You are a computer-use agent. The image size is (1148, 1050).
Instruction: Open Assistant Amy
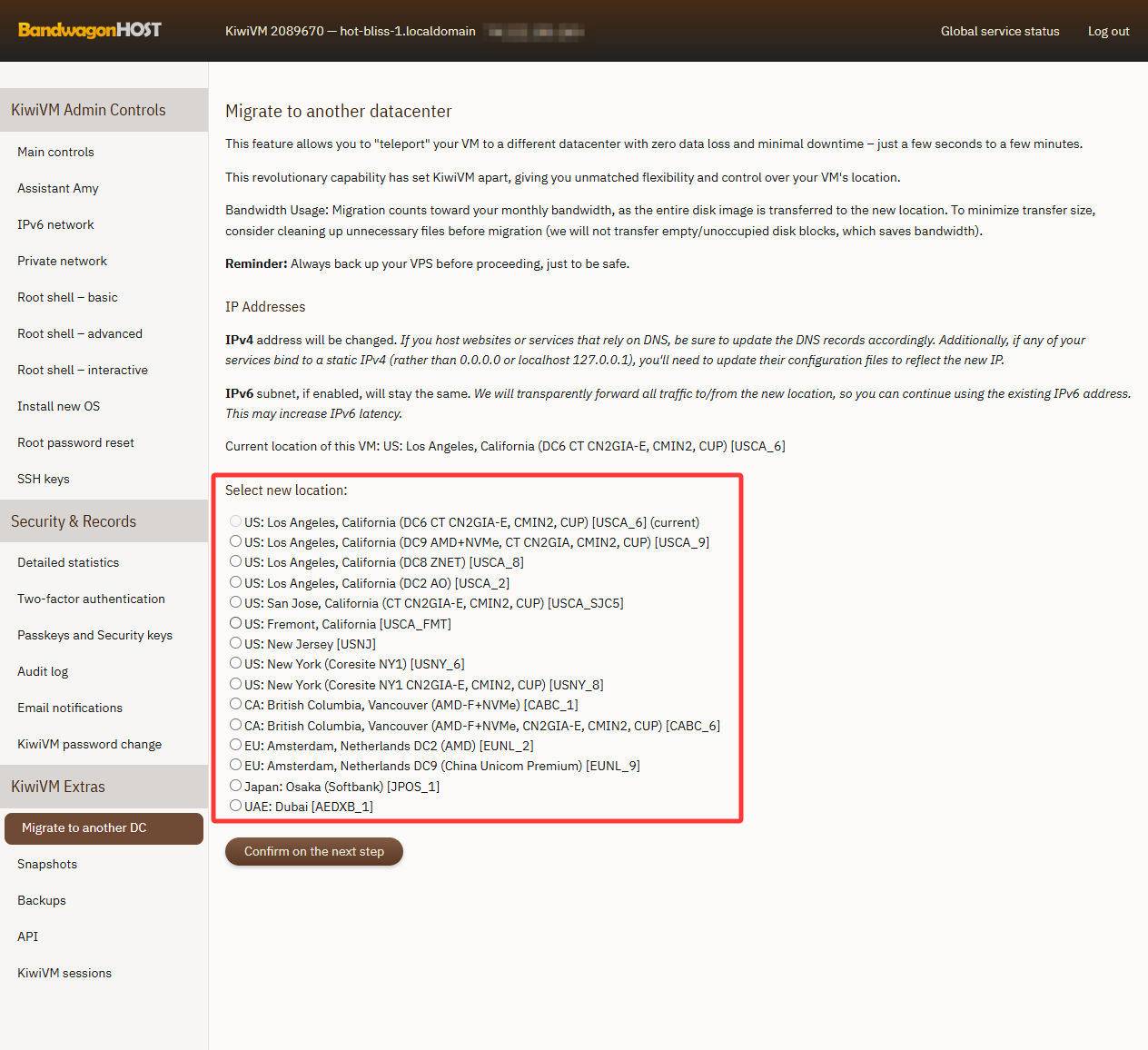pos(58,188)
